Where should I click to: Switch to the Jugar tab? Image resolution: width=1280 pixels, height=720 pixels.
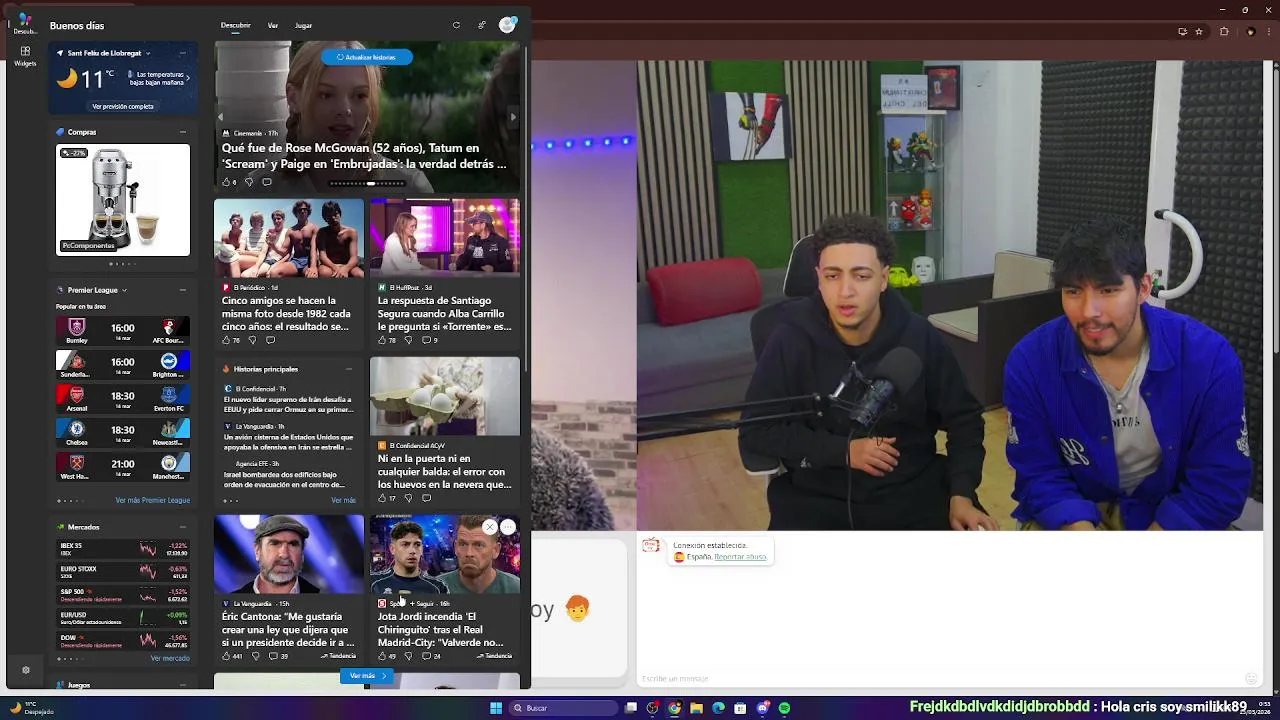click(x=303, y=25)
